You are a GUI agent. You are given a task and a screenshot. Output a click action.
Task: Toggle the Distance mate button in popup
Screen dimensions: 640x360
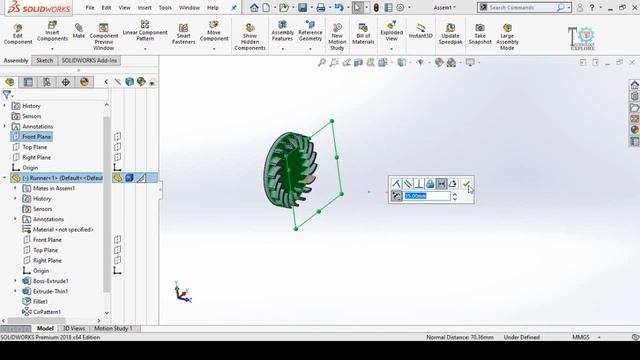pos(441,184)
